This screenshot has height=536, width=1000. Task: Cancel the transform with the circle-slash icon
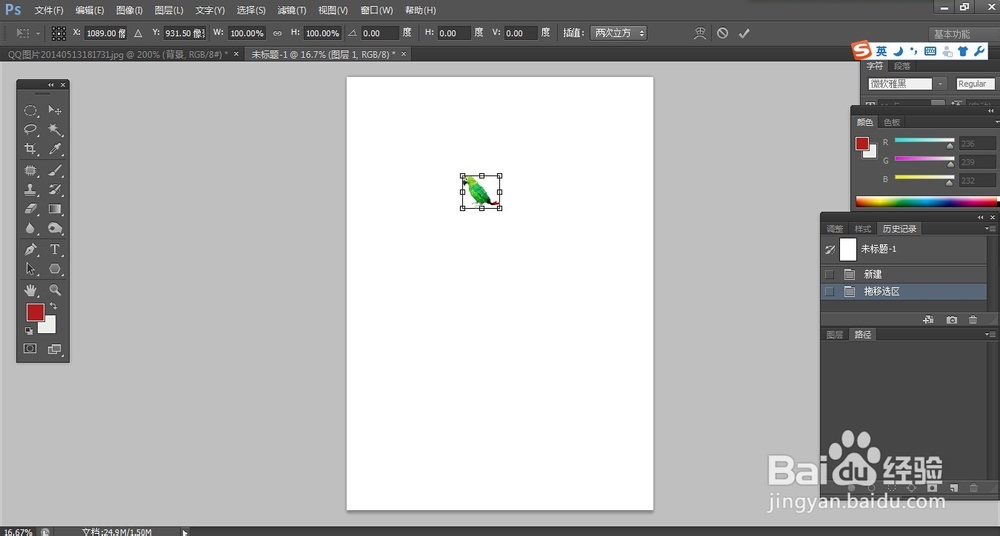tap(723, 33)
